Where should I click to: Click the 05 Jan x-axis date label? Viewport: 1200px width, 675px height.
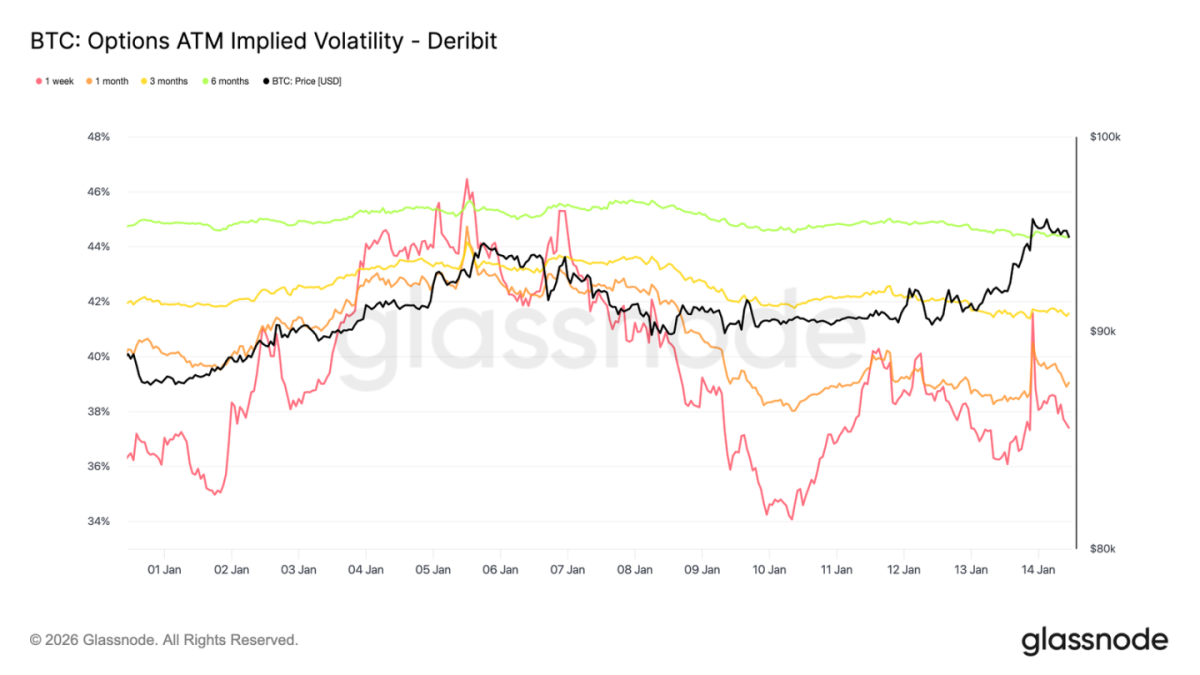coord(433,569)
